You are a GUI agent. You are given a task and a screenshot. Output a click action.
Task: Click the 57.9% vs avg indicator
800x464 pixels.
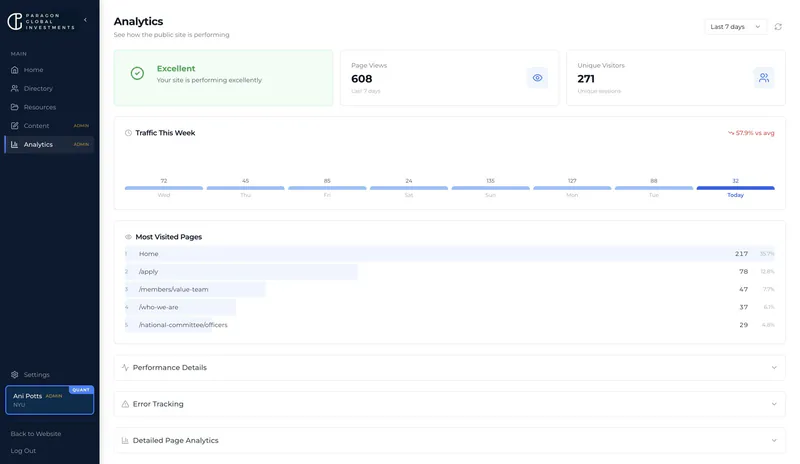pyautogui.click(x=751, y=133)
